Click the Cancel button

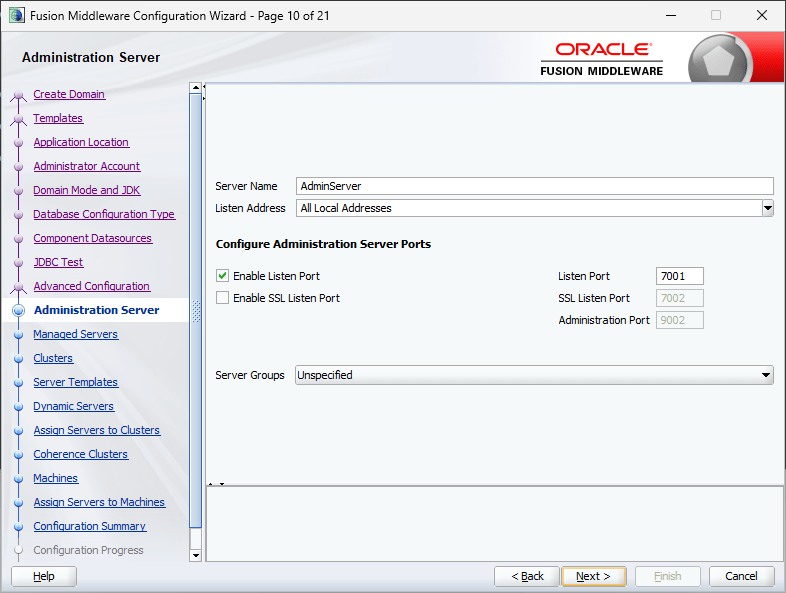(741, 576)
